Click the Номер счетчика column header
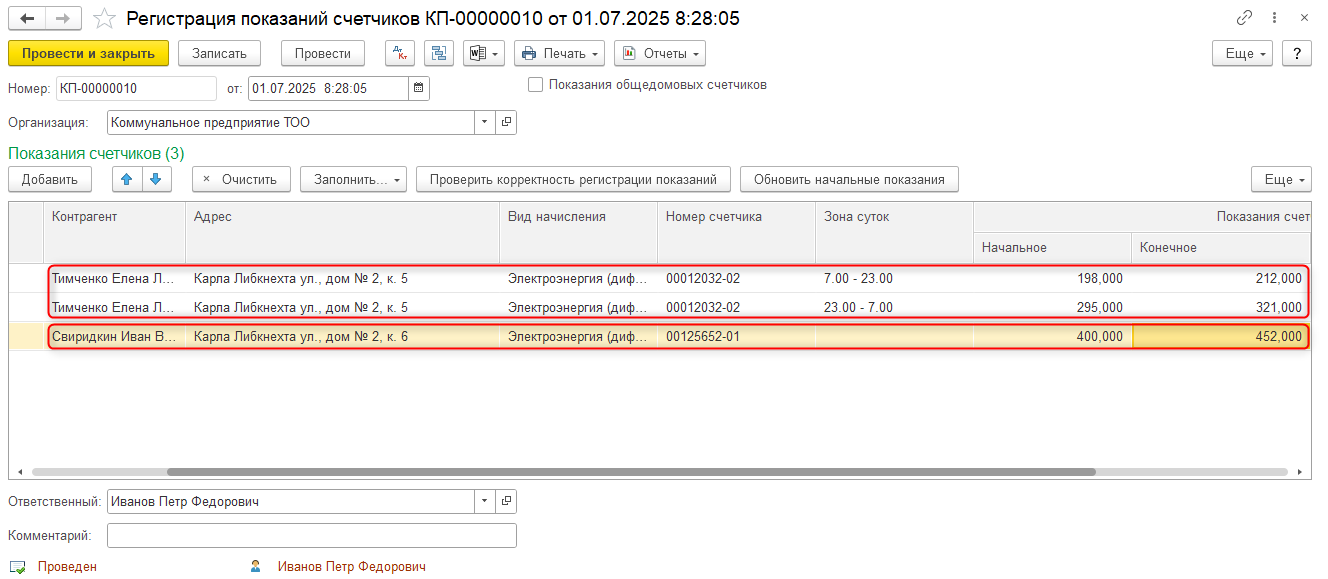 (736, 232)
